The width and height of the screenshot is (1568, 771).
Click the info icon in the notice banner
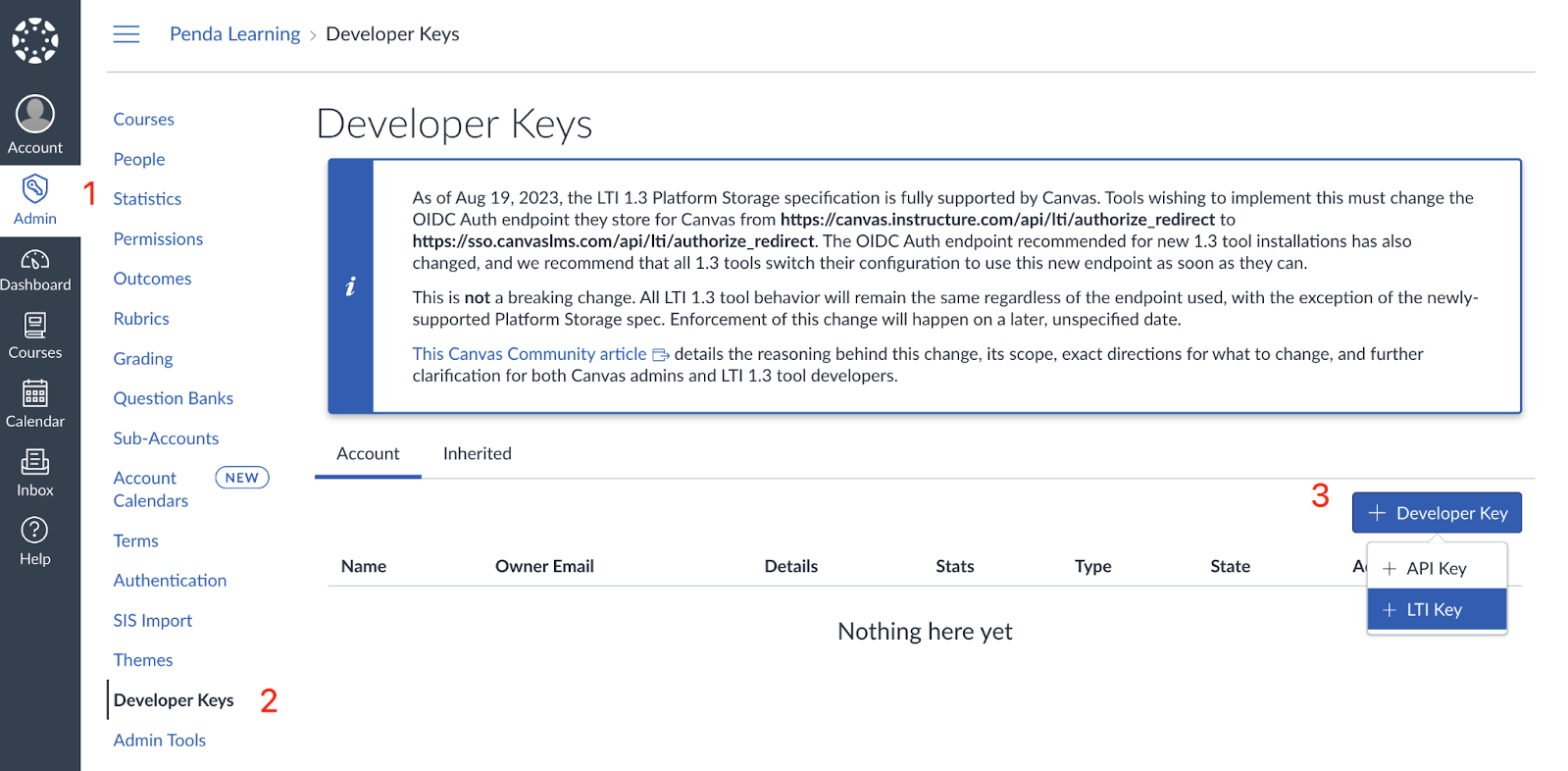[350, 286]
